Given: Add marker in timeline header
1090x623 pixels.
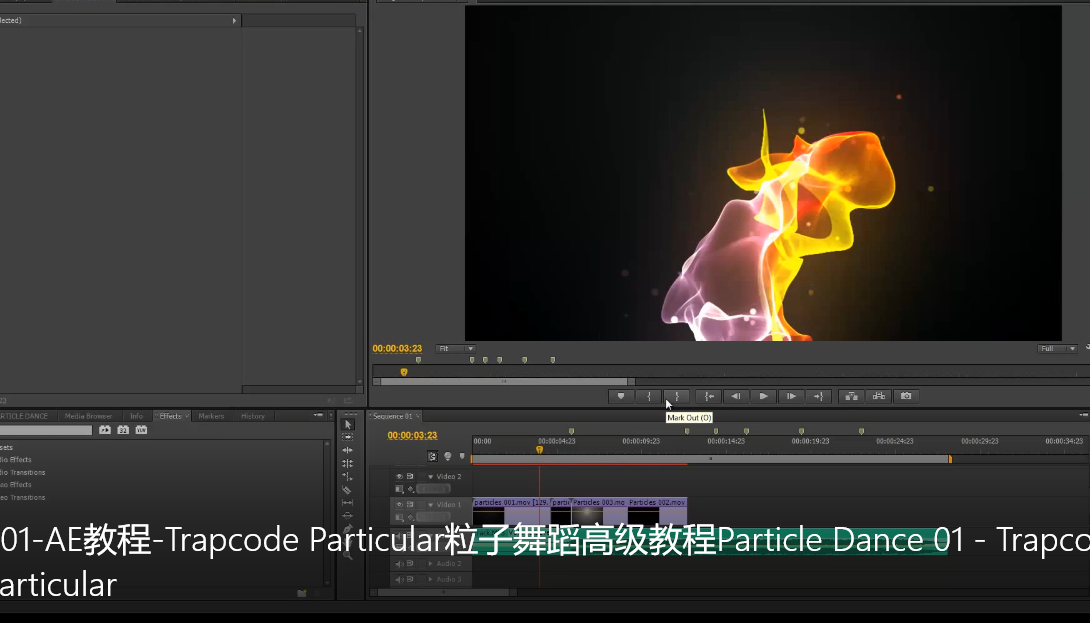Looking at the screenshot, I should [462, 457].
